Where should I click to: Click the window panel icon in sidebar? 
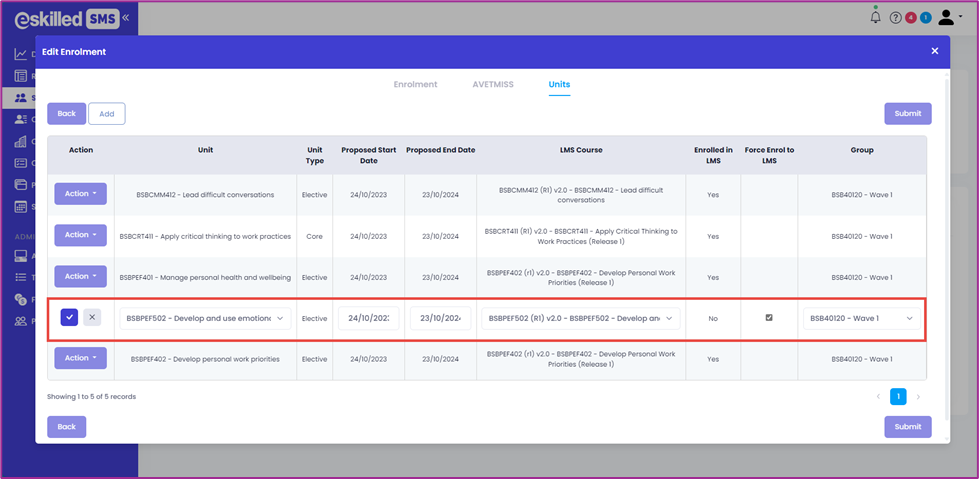click(21, 185)
